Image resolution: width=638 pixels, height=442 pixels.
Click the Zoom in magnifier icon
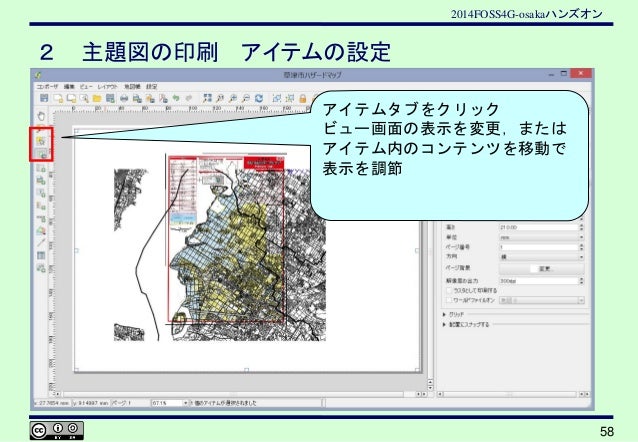233,98
